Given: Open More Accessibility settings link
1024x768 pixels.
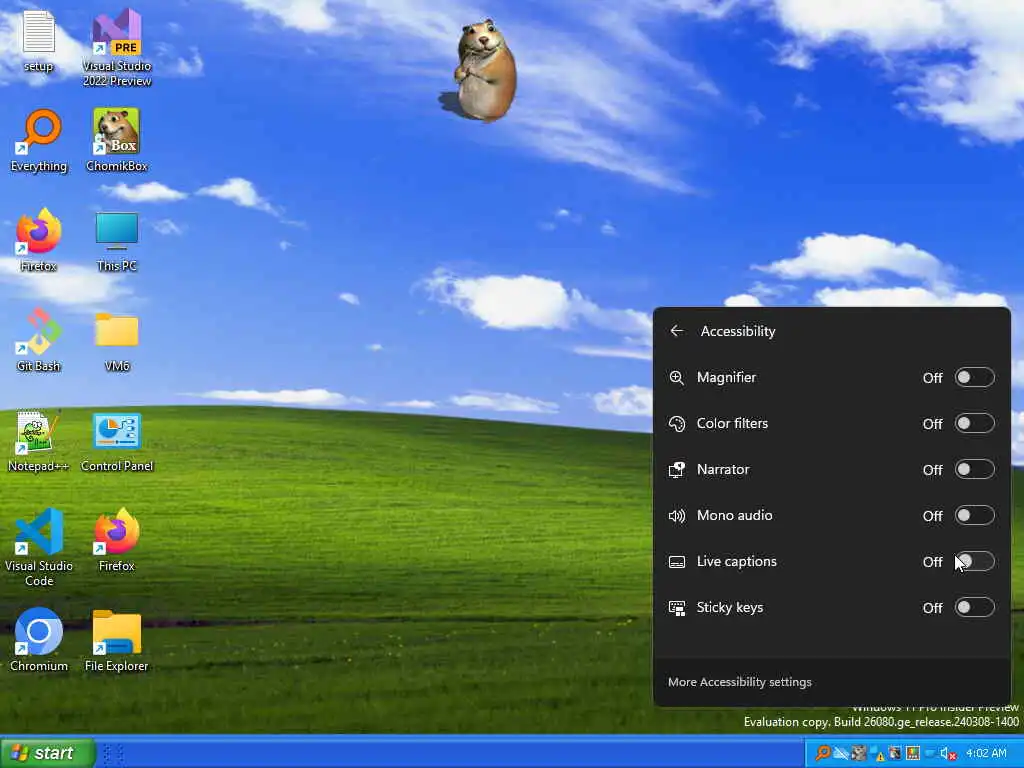Looking at the screenshot, I should tap(739, 682).
